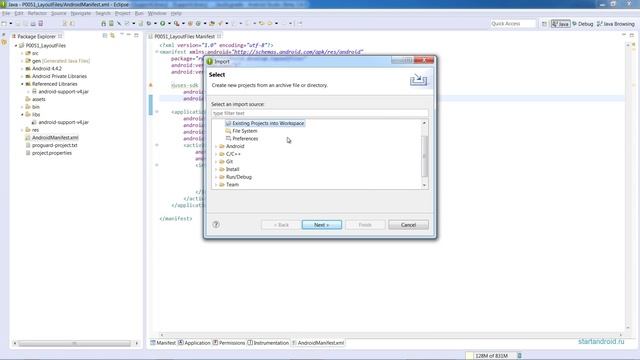Expand the C/C++ category in Import dialog
Viewport: 640px width, 360px height.
click(216, 154)
